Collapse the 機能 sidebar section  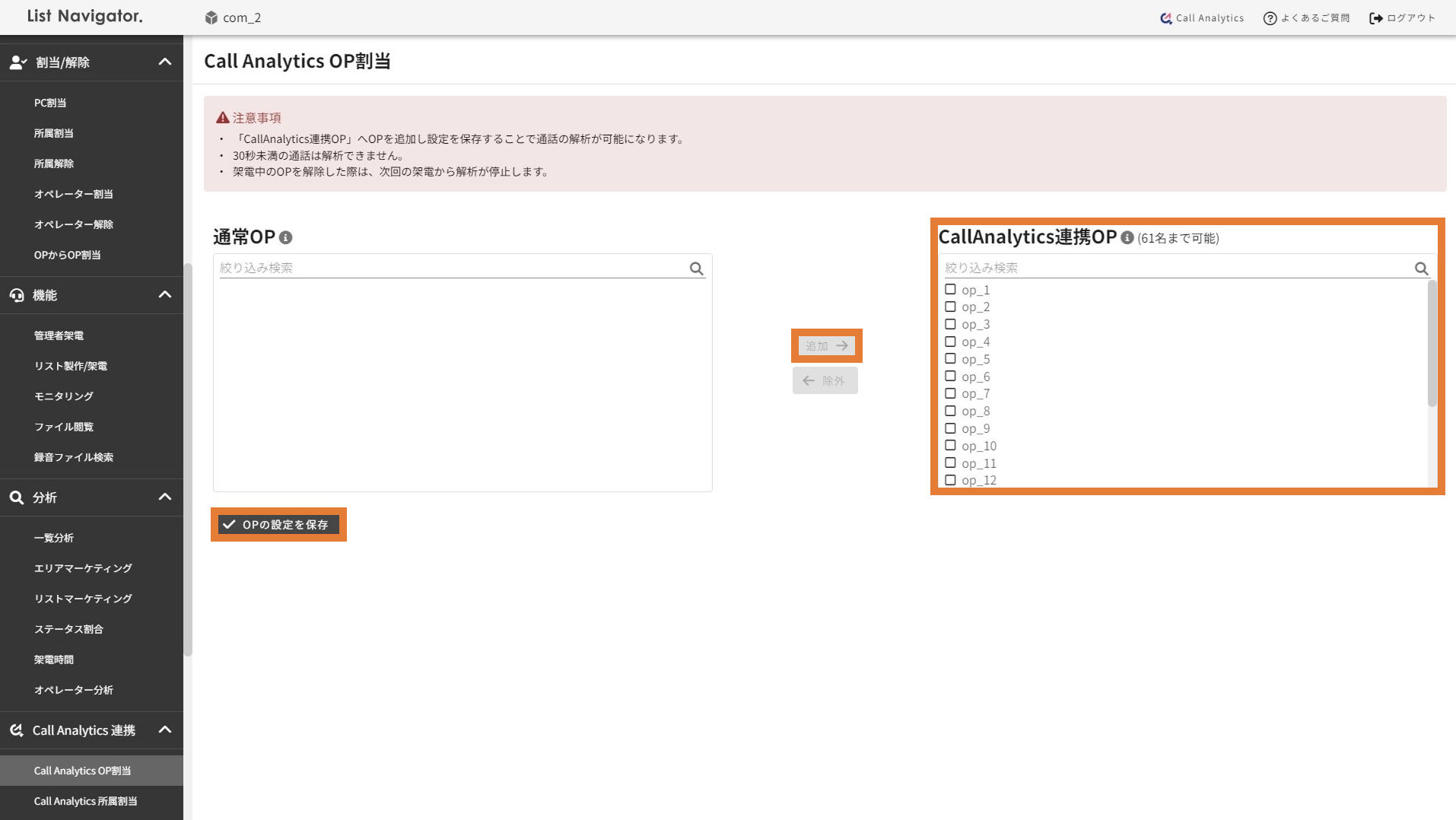[x=164, y=295]
